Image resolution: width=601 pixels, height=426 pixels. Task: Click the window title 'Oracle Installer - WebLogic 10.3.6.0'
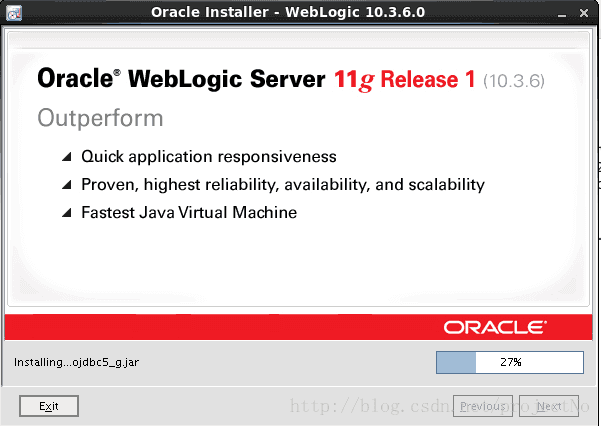(288, 12)
